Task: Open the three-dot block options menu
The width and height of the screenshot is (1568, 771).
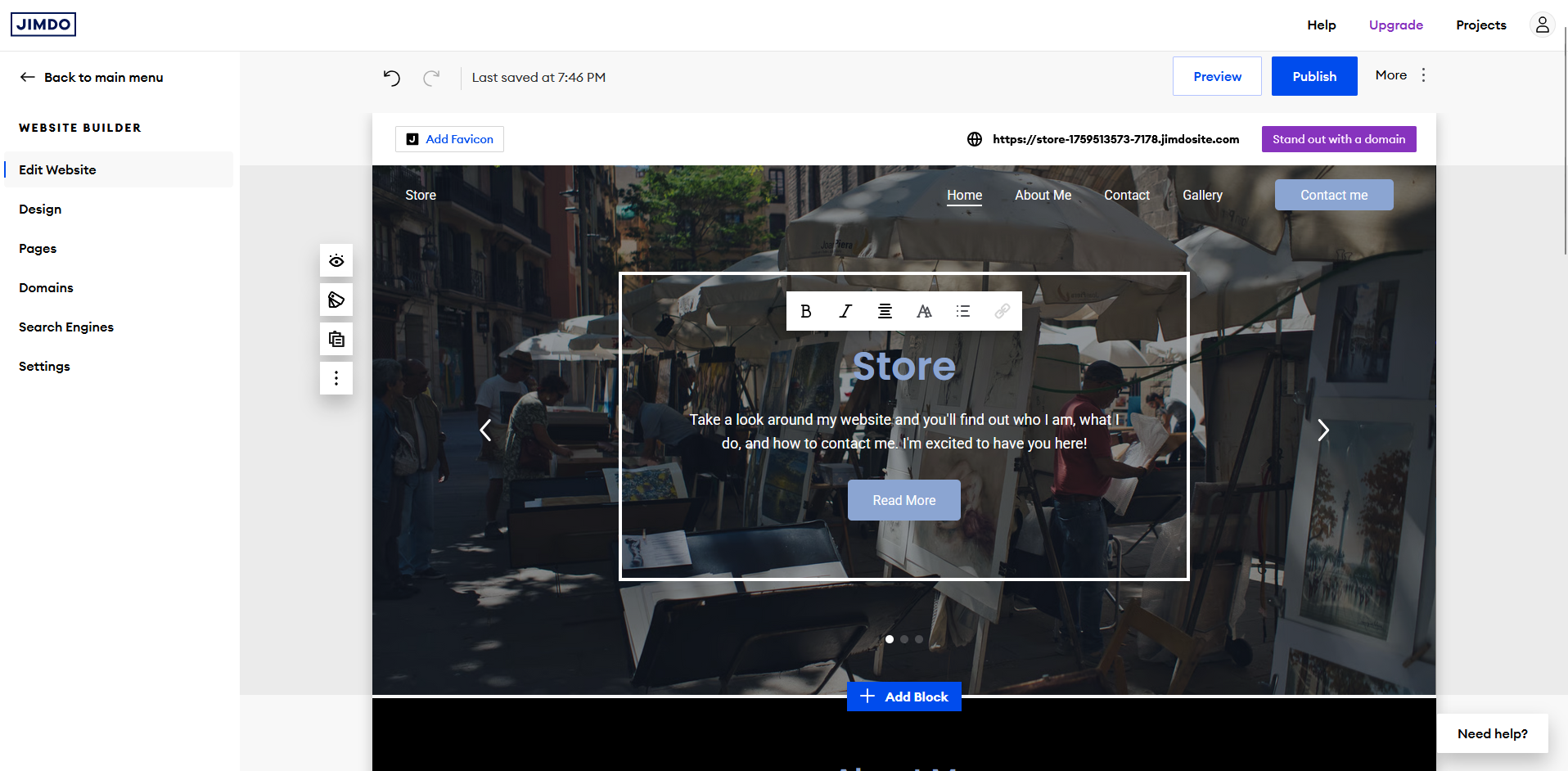Action: click(x=336, y=377)
